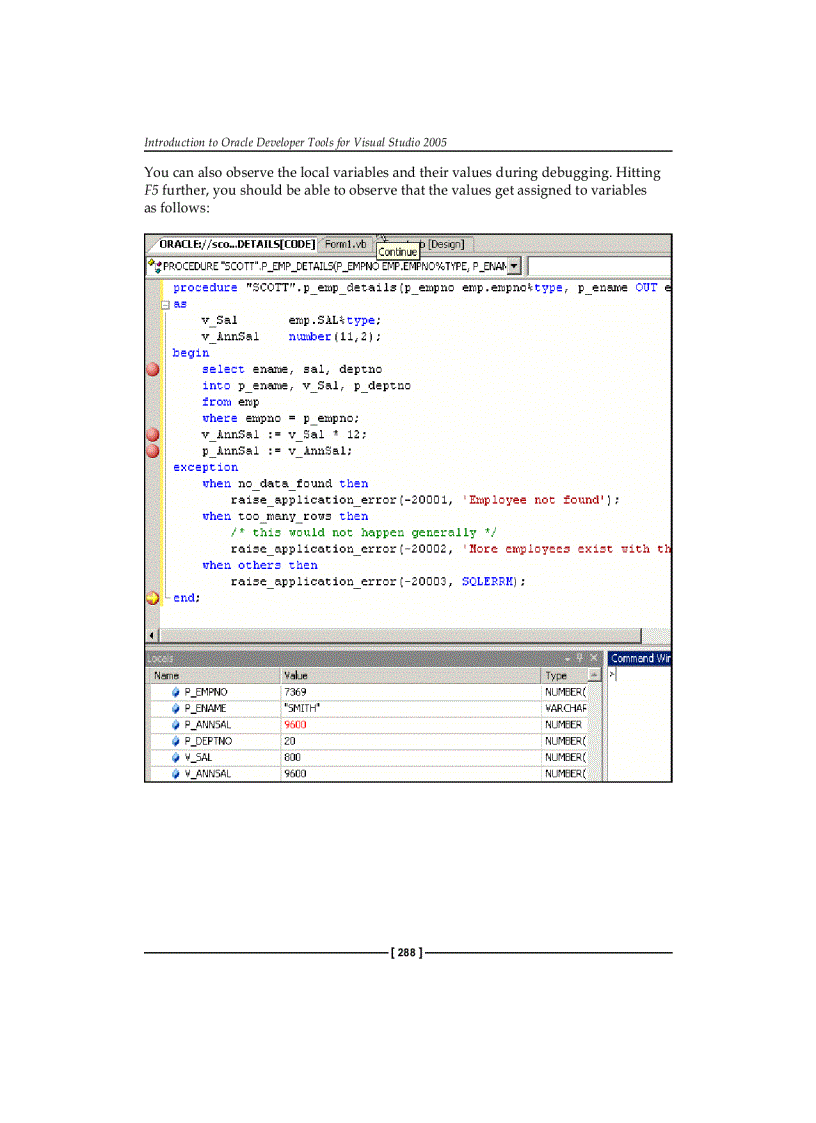Screen dimensions: 816x1123
Task: Toggle the breakpoint beside the select statement
Action: click(152, 368)
